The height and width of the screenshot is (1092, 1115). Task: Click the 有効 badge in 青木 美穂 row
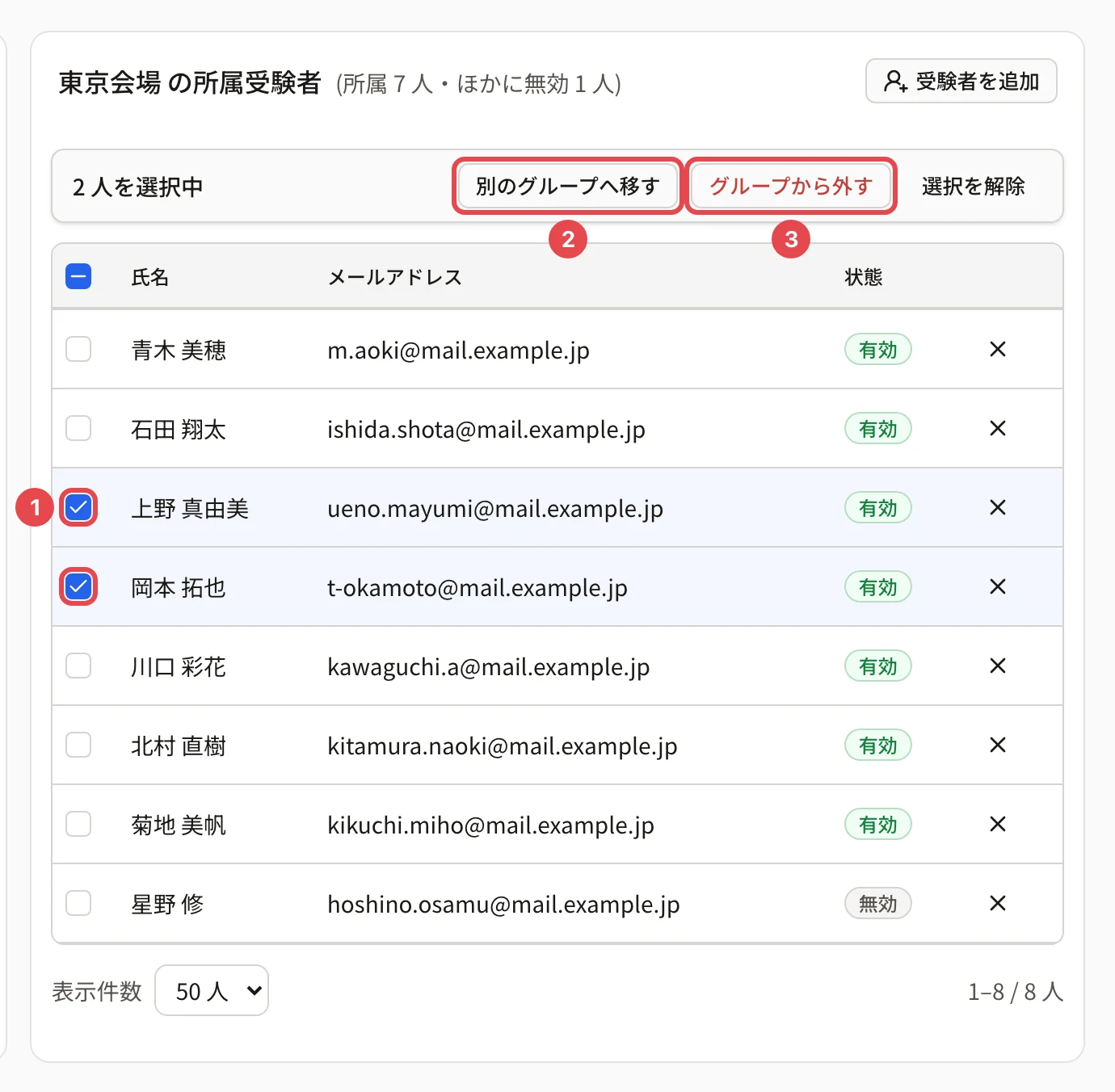878,349
